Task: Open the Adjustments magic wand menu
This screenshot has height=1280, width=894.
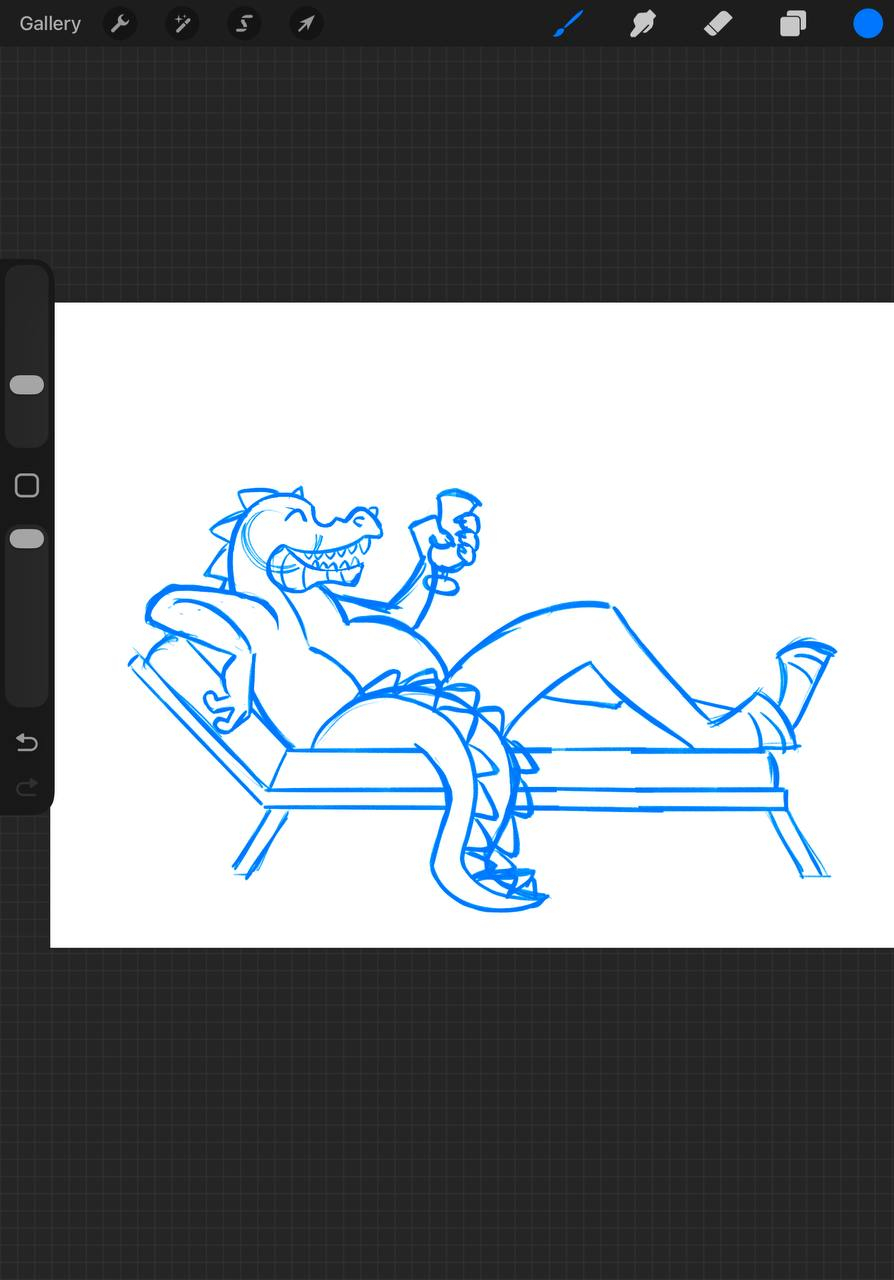Action: tap(182, 23)
